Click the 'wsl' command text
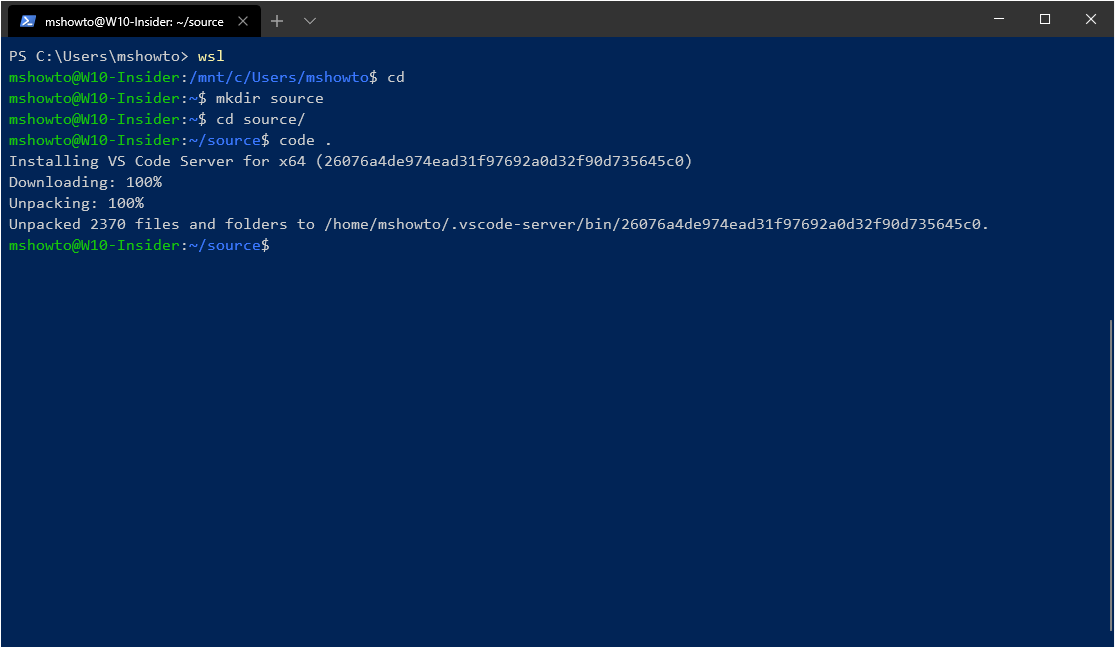 (x=211, y=56)
